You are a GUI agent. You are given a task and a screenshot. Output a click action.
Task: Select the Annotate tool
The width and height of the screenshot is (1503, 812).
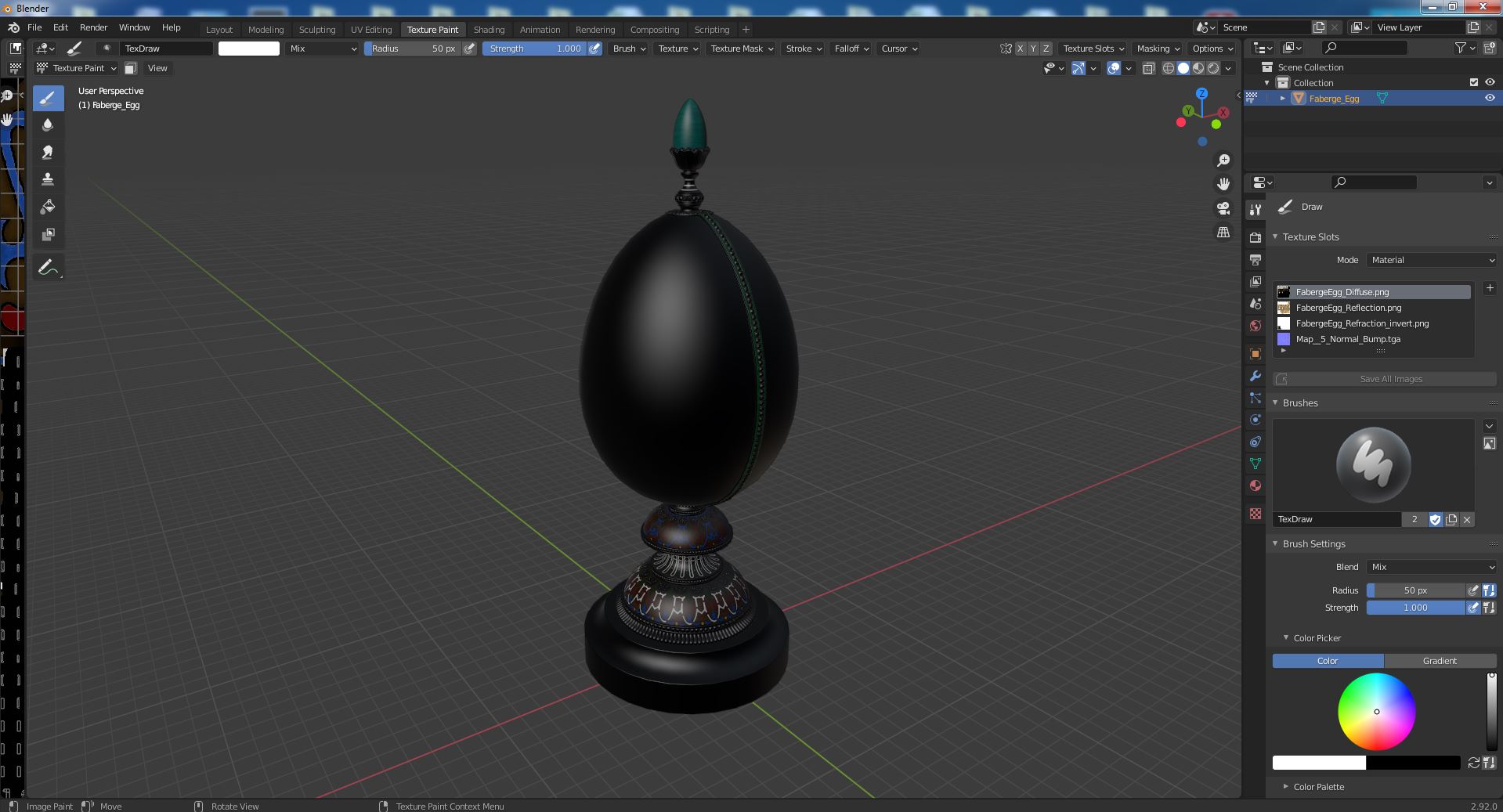click(48, 267)
